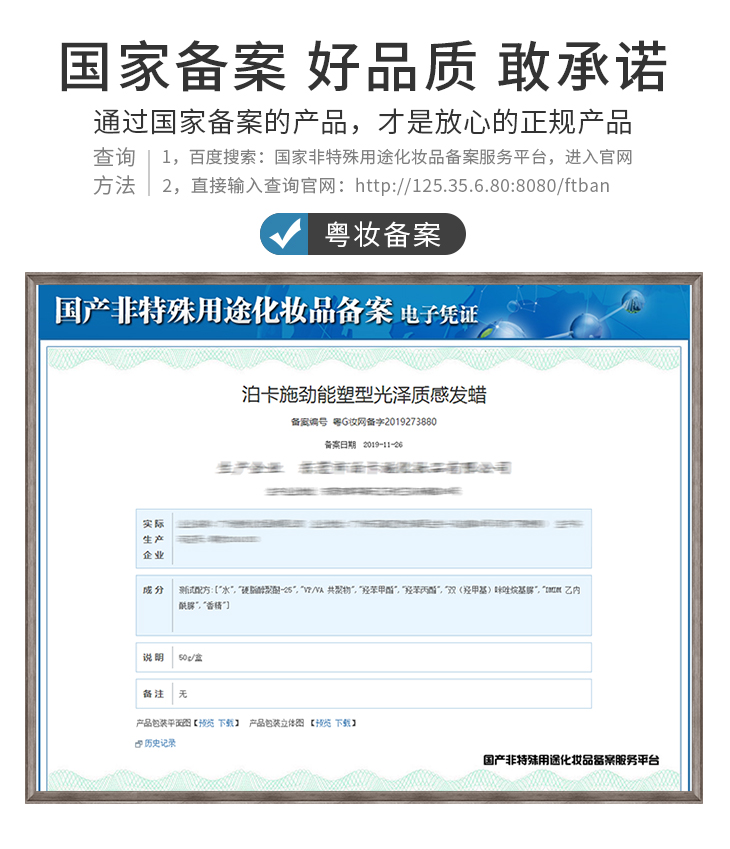
Task: Click the 电子凭证 text in the banner
Action: tap(439, 314)
